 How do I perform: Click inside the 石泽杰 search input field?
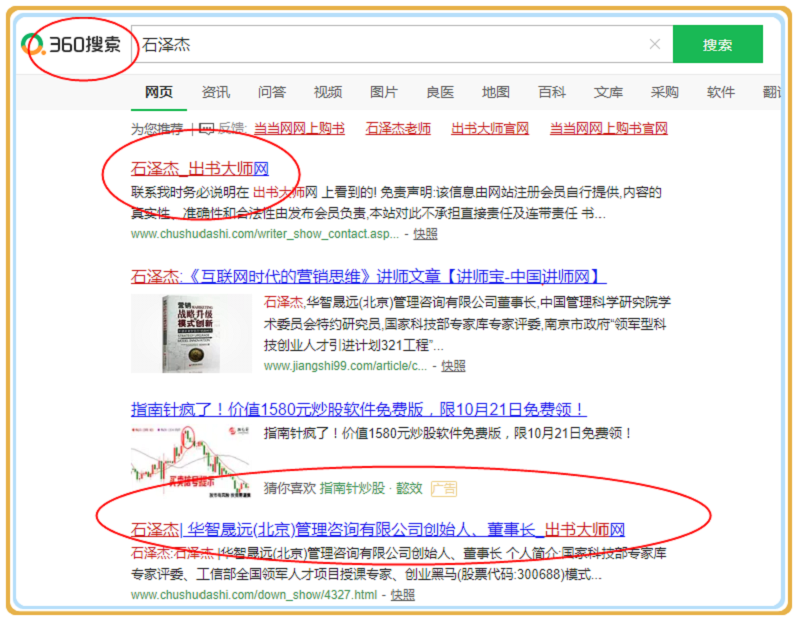[390, 45]
